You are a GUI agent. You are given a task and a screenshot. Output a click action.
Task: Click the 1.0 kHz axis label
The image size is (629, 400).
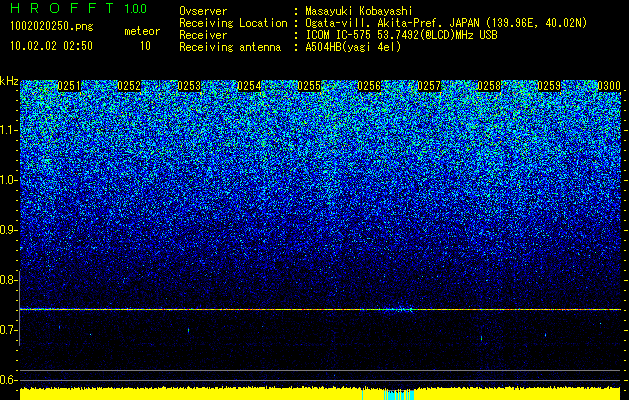pos(8,180)
